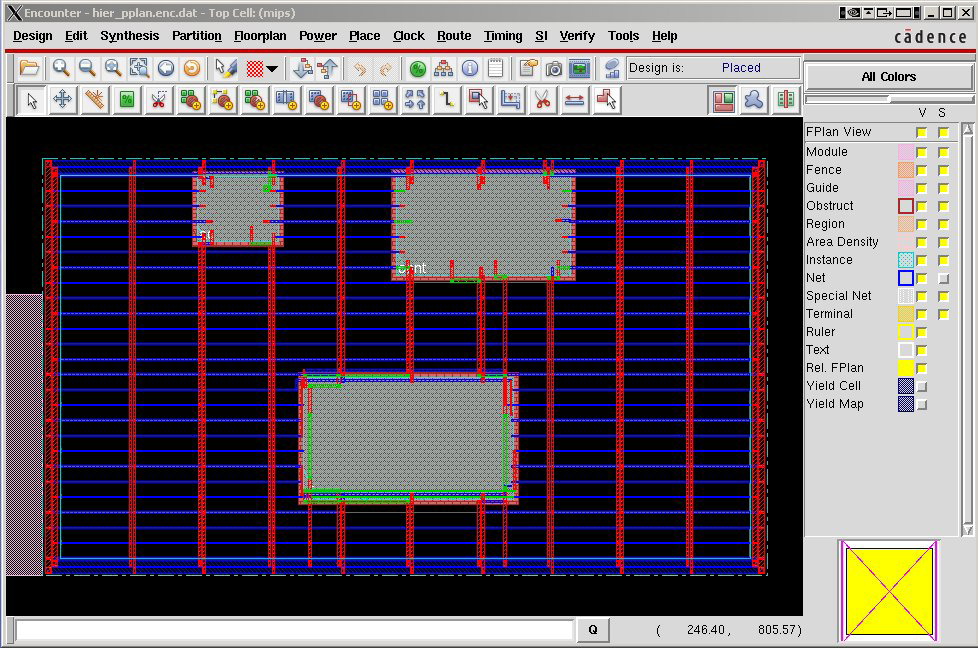Open the highlight color dropdown arrow
The height and width of the screenshot is (648, 978).
273,69
